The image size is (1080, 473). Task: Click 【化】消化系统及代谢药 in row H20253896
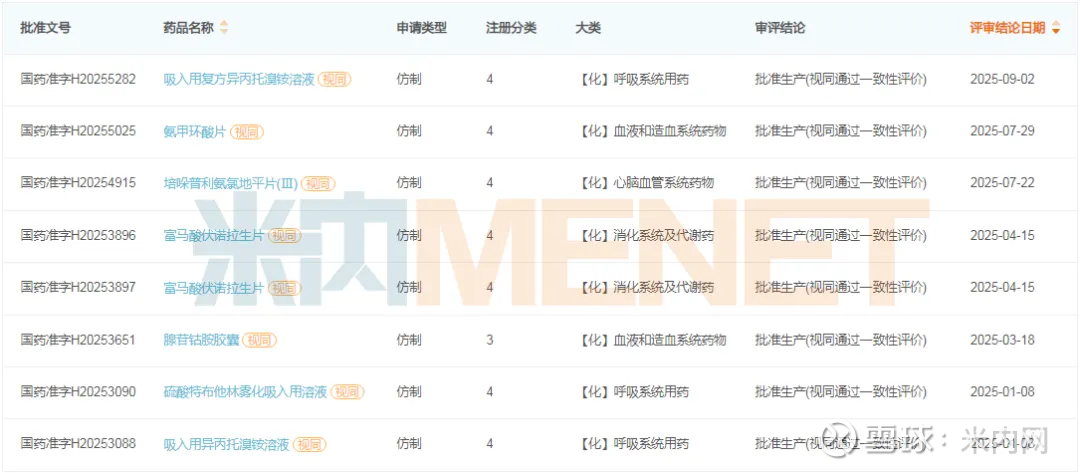click(x=645, y=235)
